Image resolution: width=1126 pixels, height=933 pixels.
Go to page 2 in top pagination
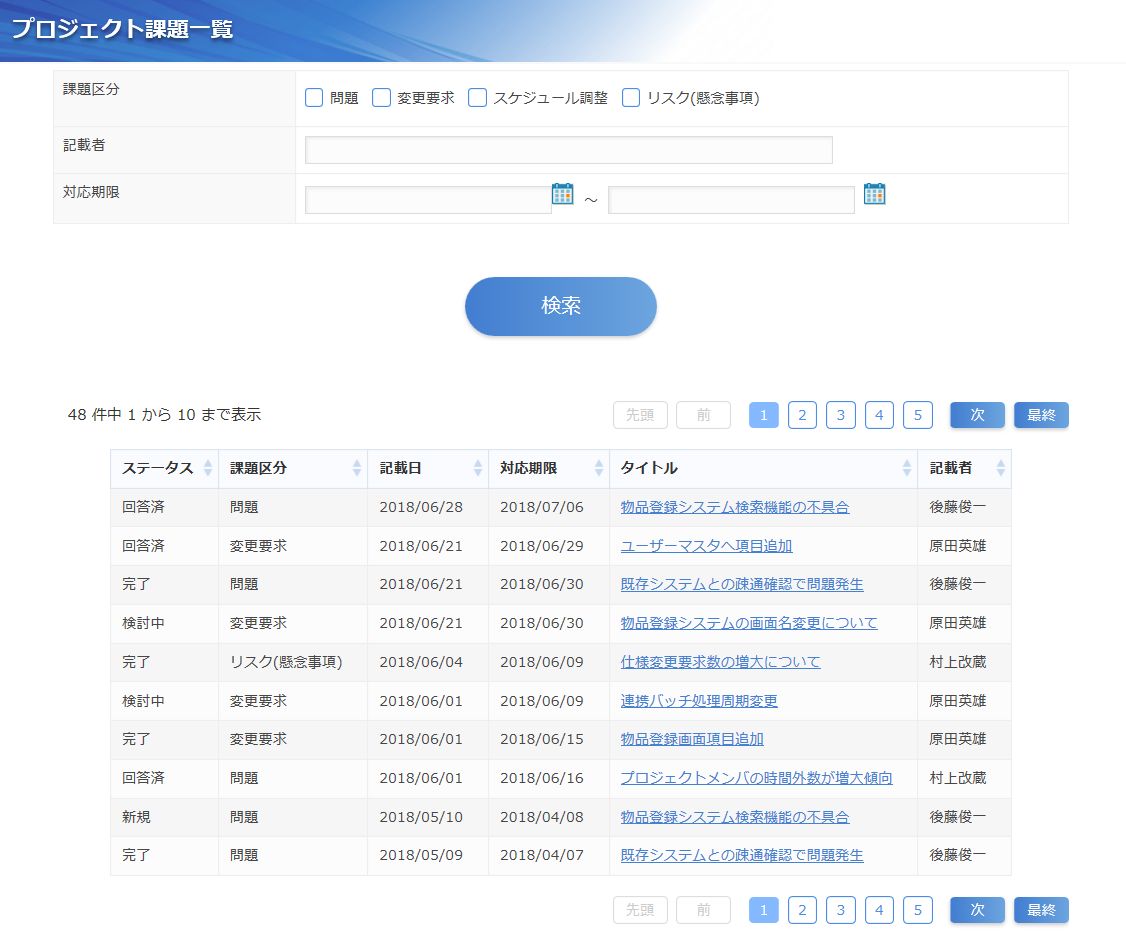(x=802, y=415)
